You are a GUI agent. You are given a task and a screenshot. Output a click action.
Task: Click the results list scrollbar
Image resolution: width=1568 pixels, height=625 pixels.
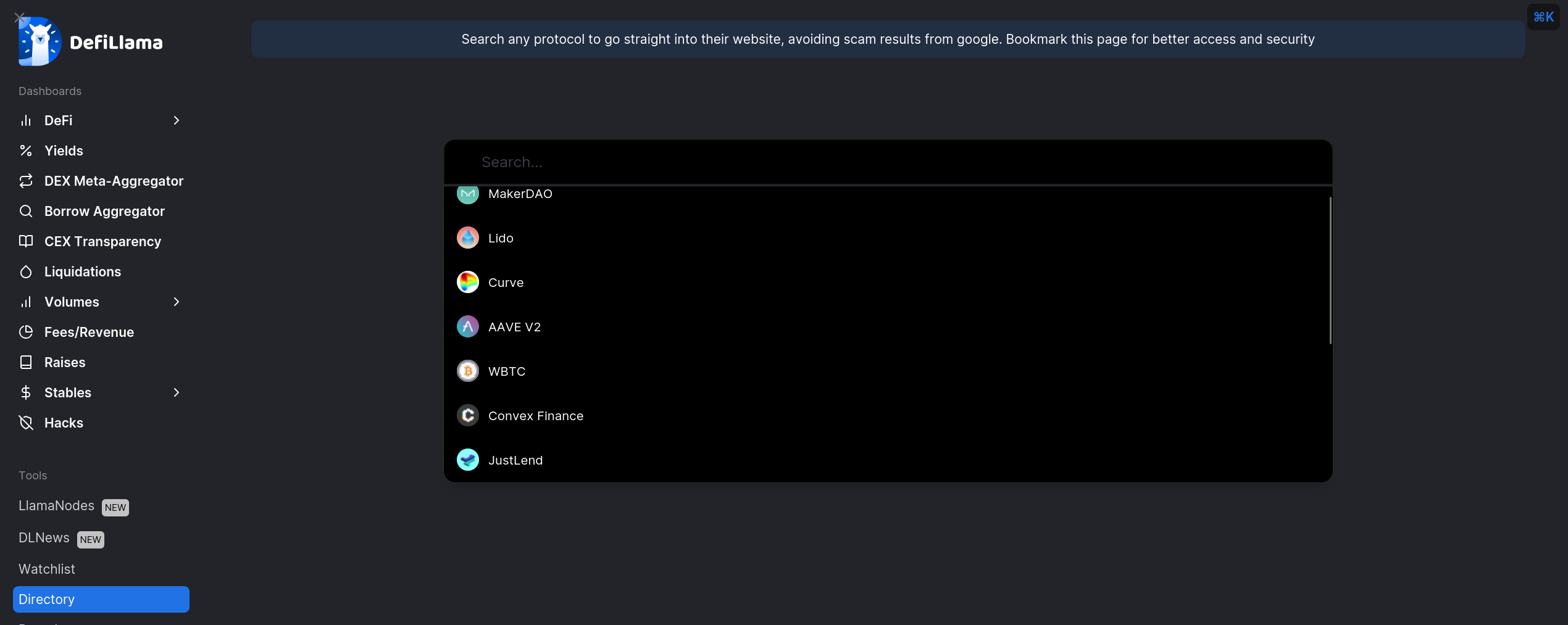pyautogui.click(x=1330, y=270)
